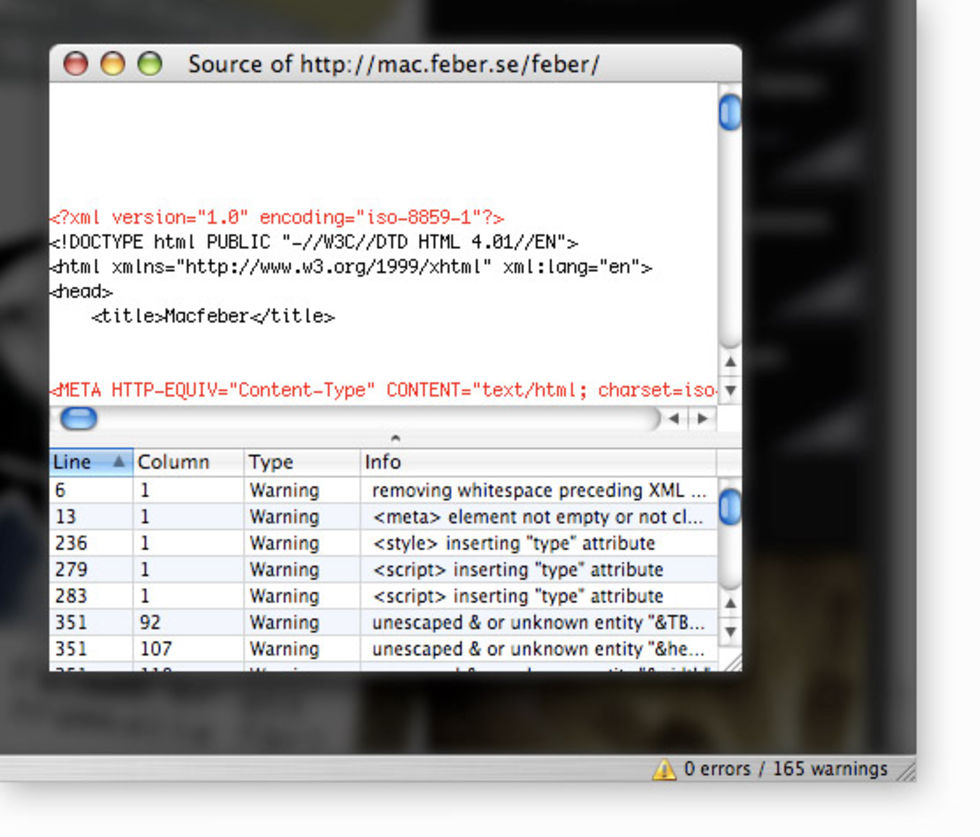980x837 pixels.
Task: Click the warnings list scroll down arrow
Action: pos(730,631)
